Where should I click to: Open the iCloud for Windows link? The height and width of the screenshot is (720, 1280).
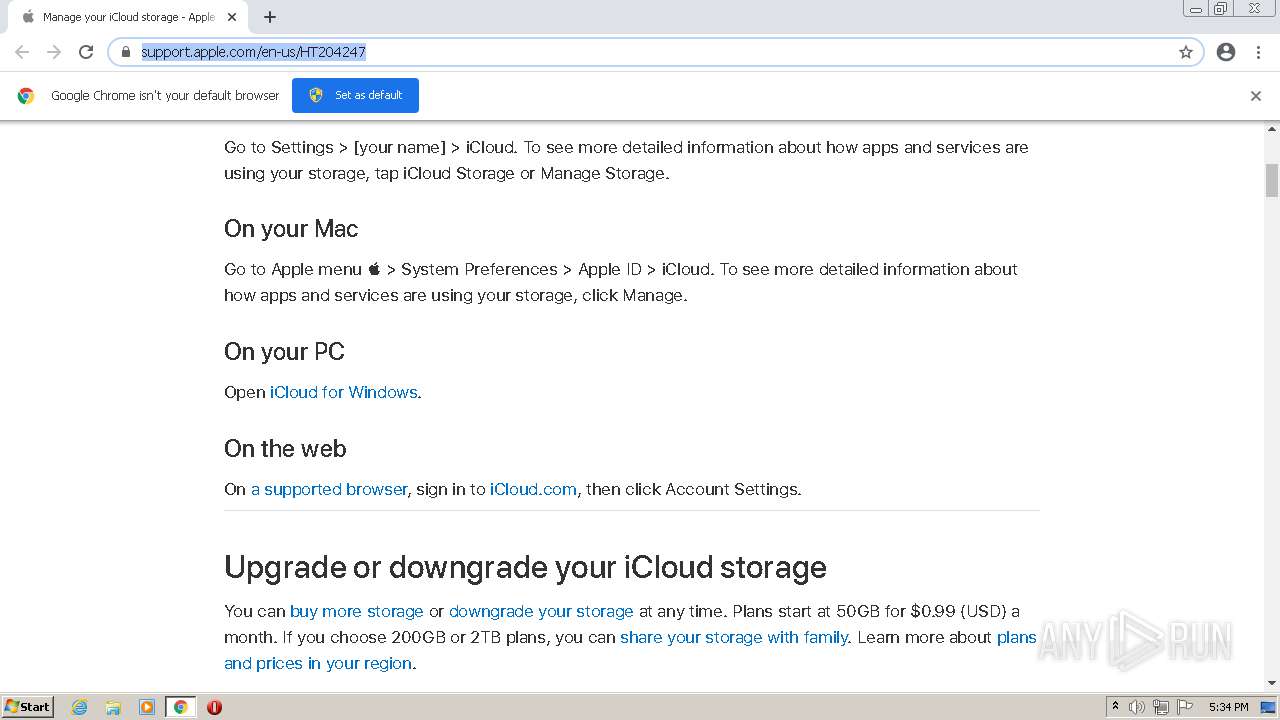343,392
